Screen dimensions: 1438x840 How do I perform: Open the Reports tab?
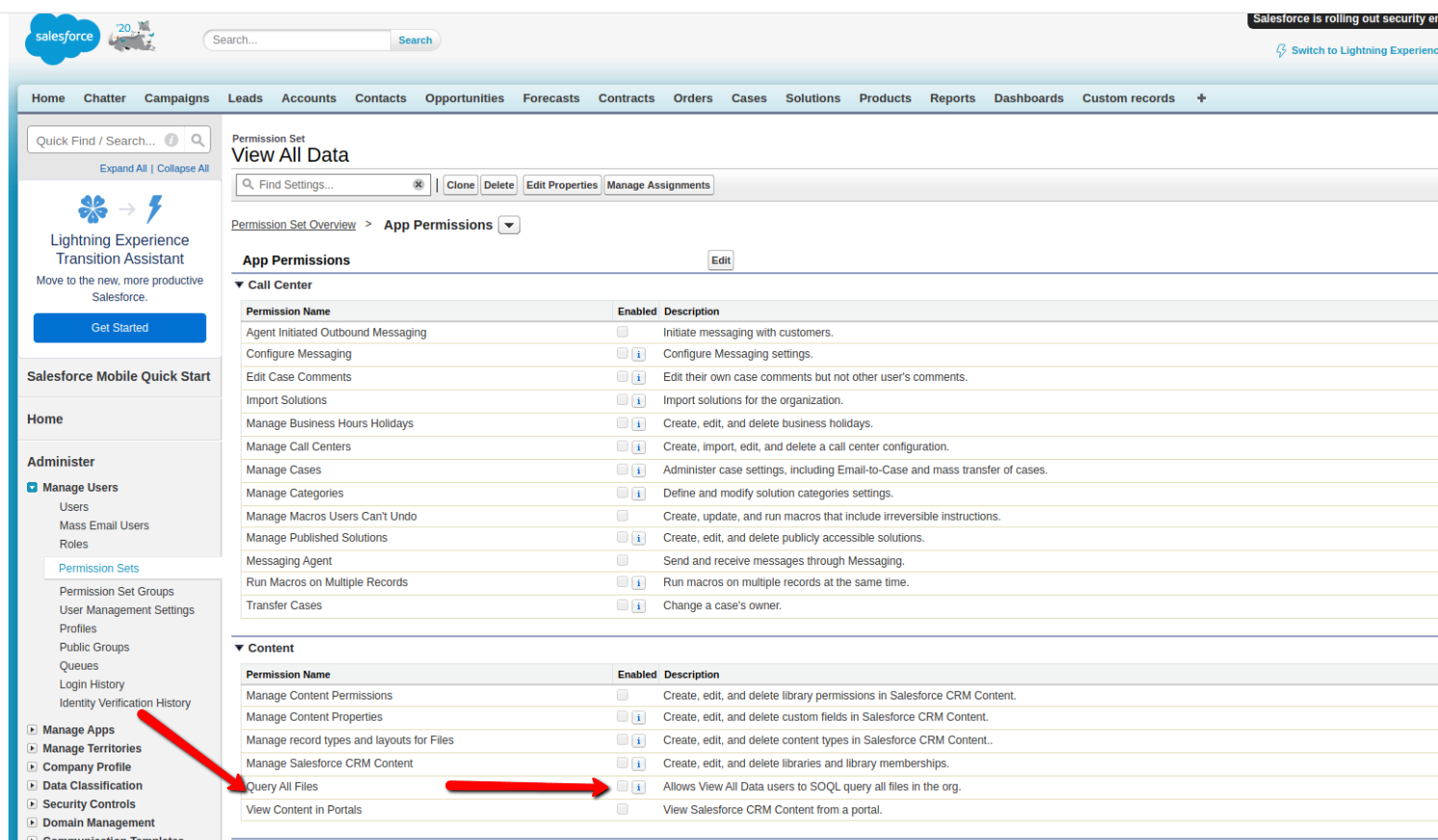click(953, 98)
